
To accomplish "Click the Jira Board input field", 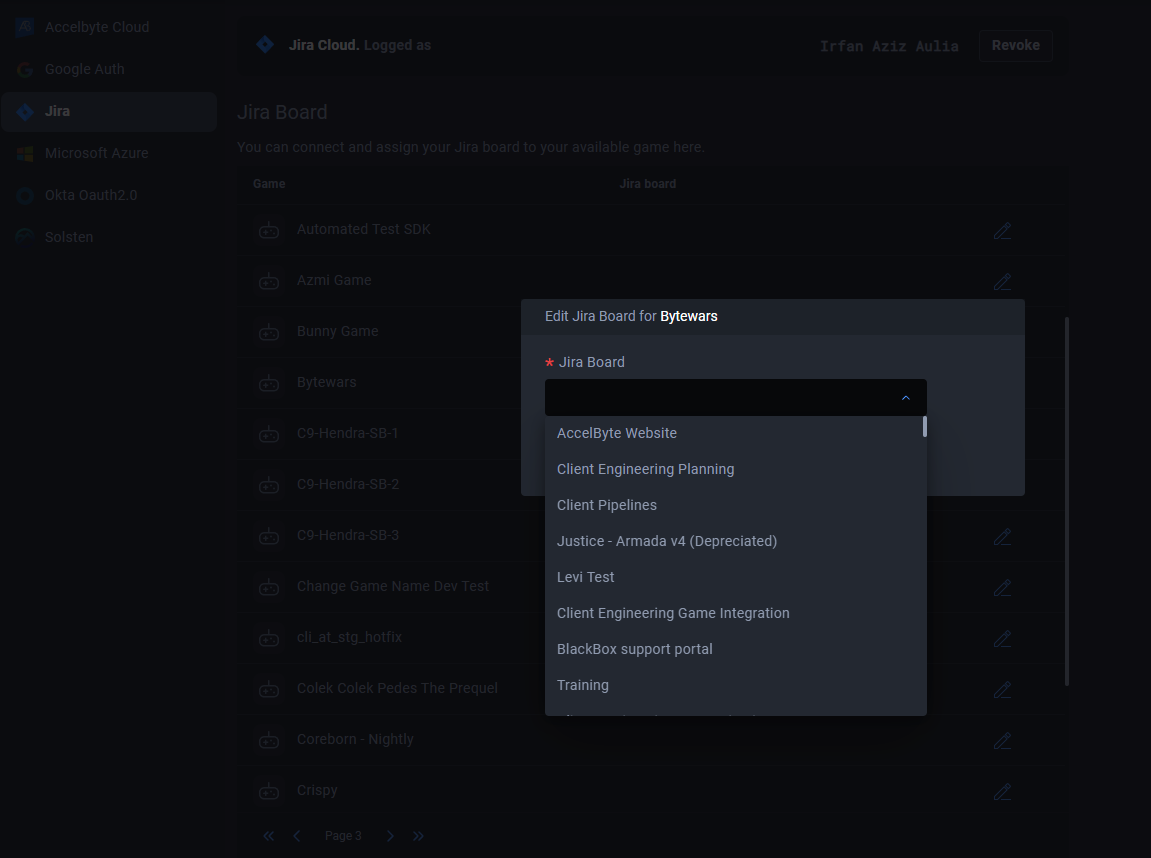I will point(720,398).
